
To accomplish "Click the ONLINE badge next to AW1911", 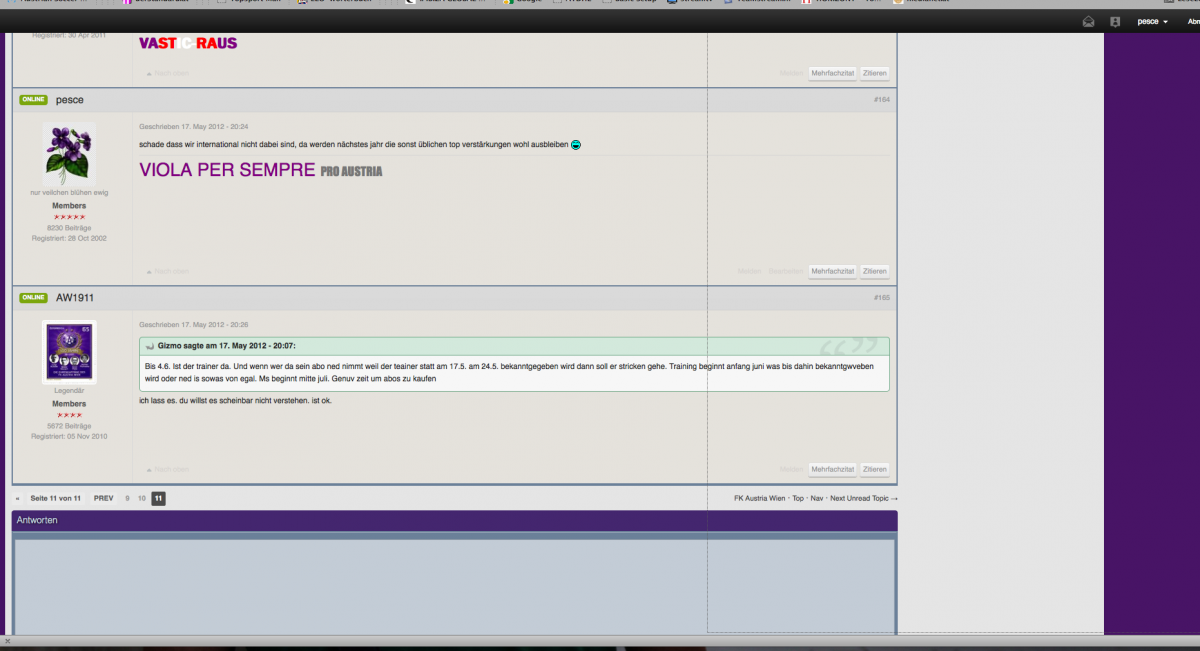I will point(33,298).
